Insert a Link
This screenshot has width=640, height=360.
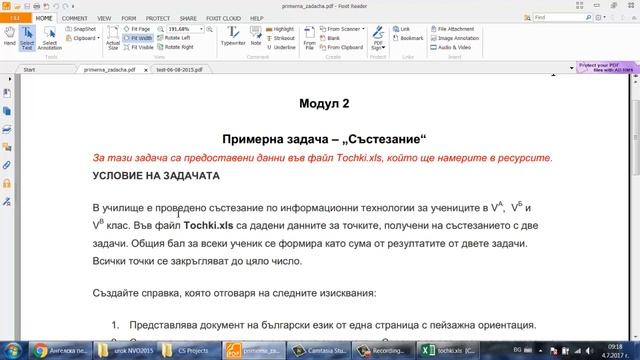coord(401,29)
